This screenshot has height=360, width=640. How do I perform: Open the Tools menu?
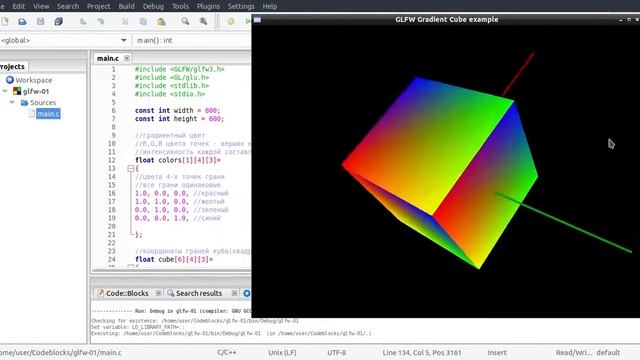pyautogui.click(x=180, y=6)
